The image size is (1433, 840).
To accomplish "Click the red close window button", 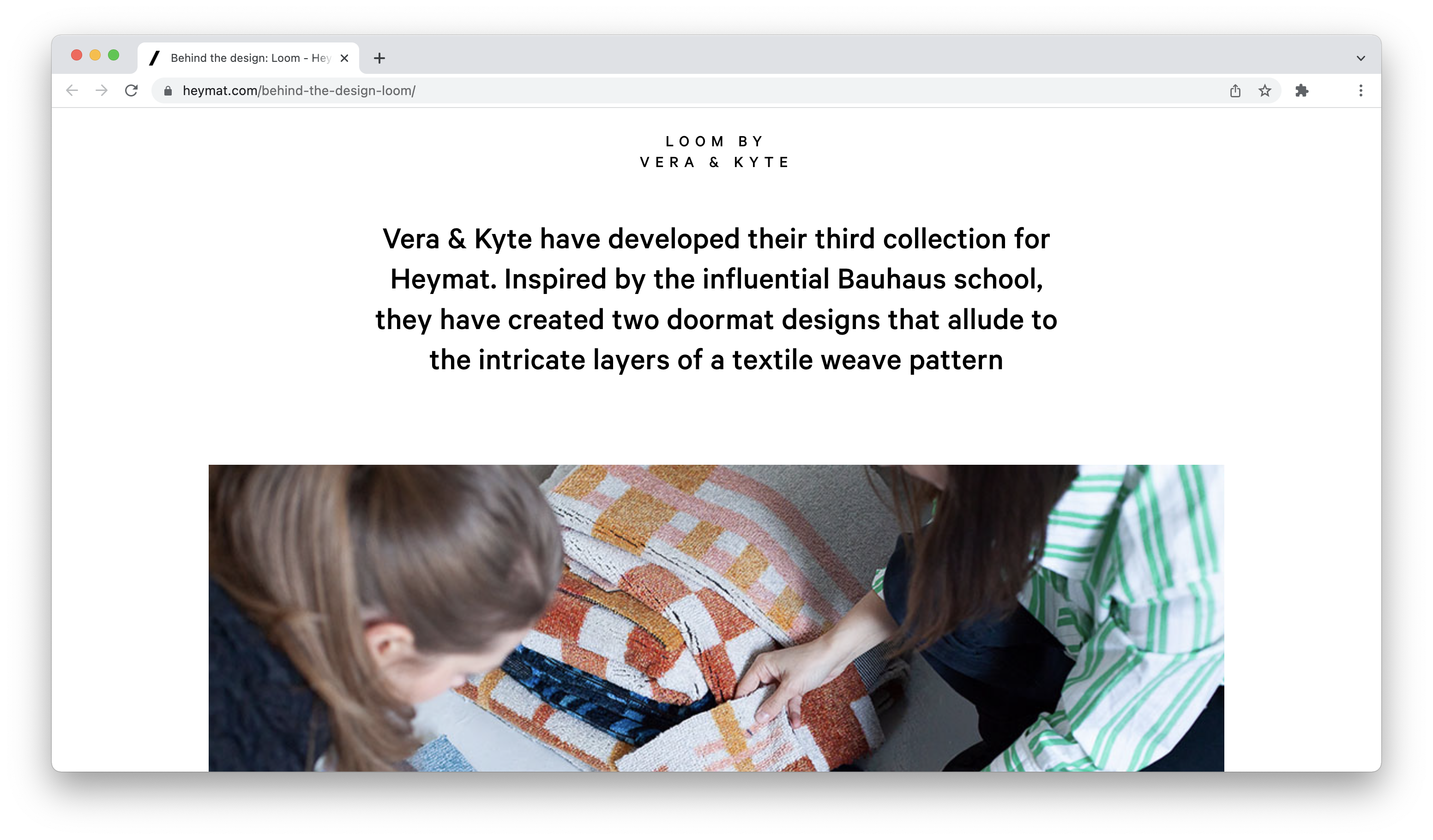I will 77,55.
